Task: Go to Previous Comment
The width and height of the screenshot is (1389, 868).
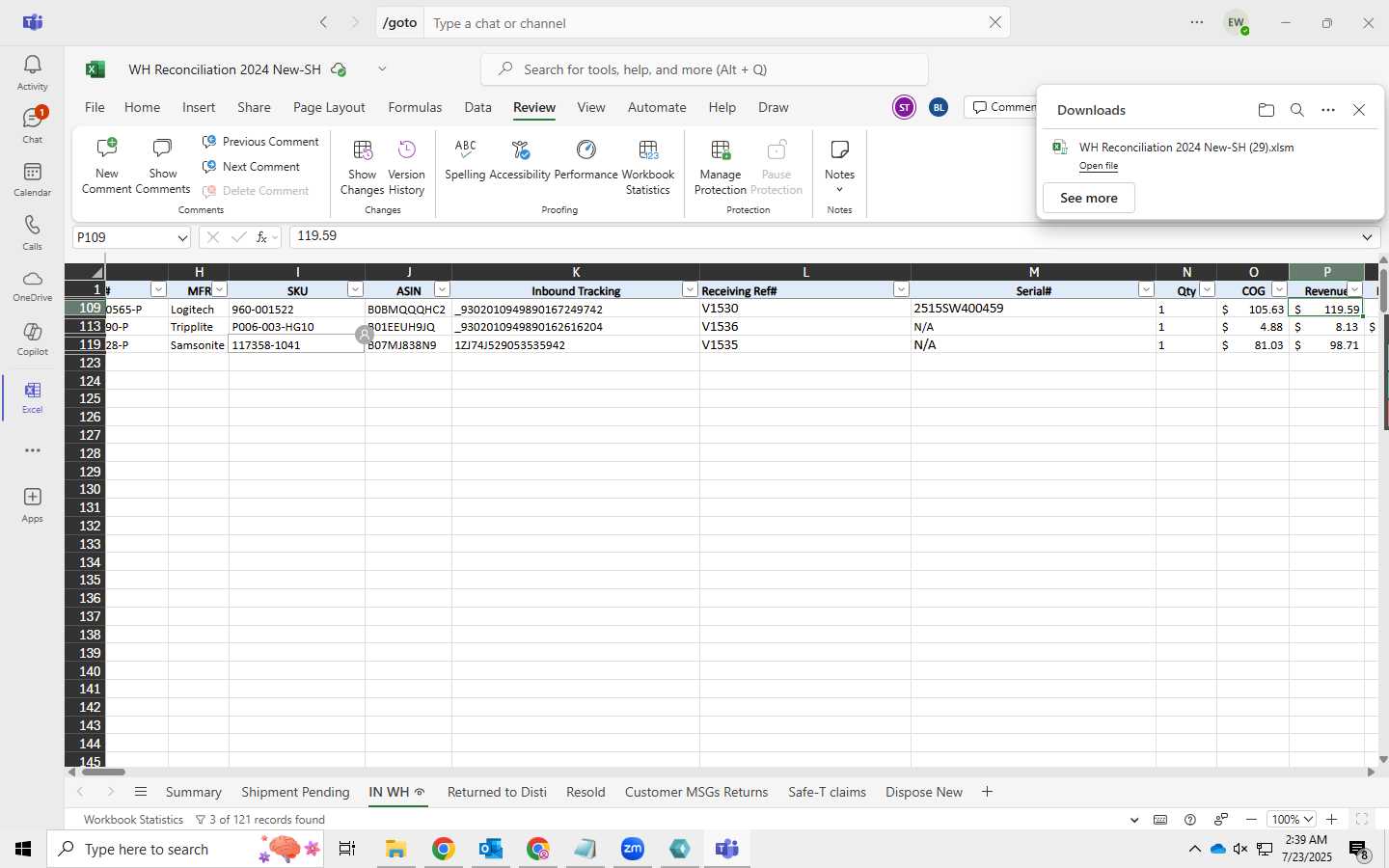Action: 260,142
